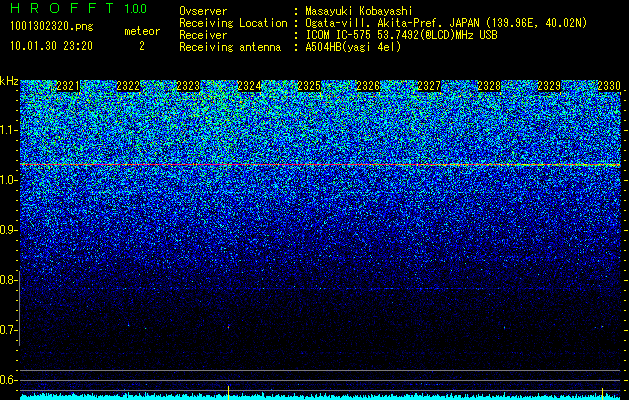Click the observer name Masayuki Kobayashi
629x400 pixels.
click(x=359, y=11)
